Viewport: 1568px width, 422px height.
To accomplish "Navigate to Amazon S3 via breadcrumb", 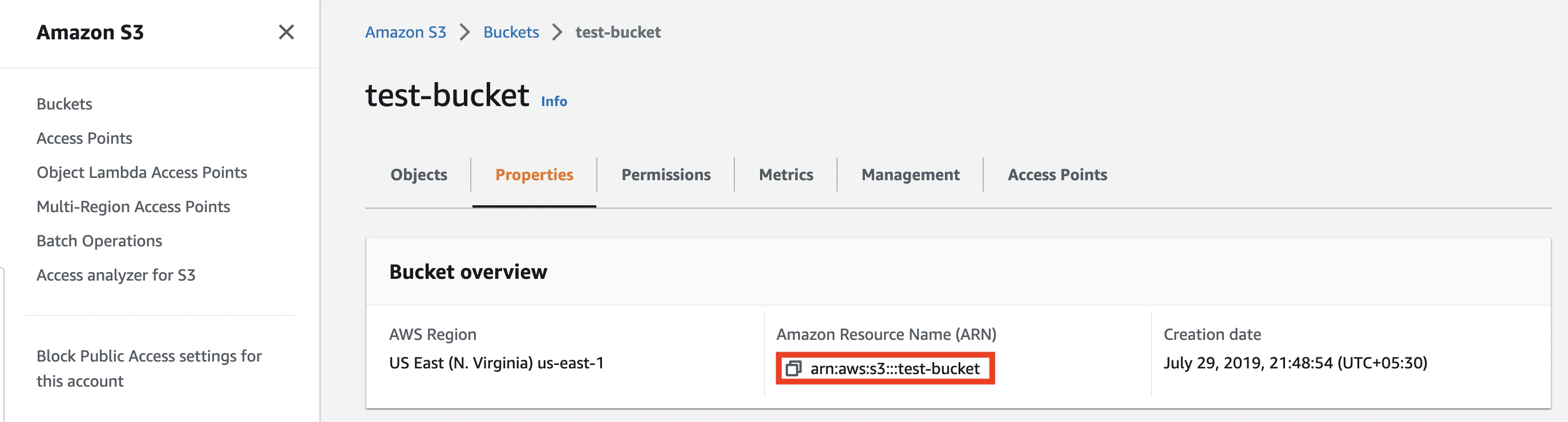I will point(405,31).
